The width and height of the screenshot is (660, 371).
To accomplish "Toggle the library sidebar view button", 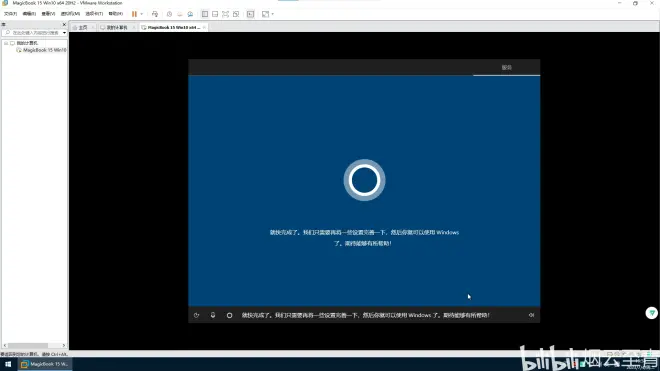I will tap(205, 14).
